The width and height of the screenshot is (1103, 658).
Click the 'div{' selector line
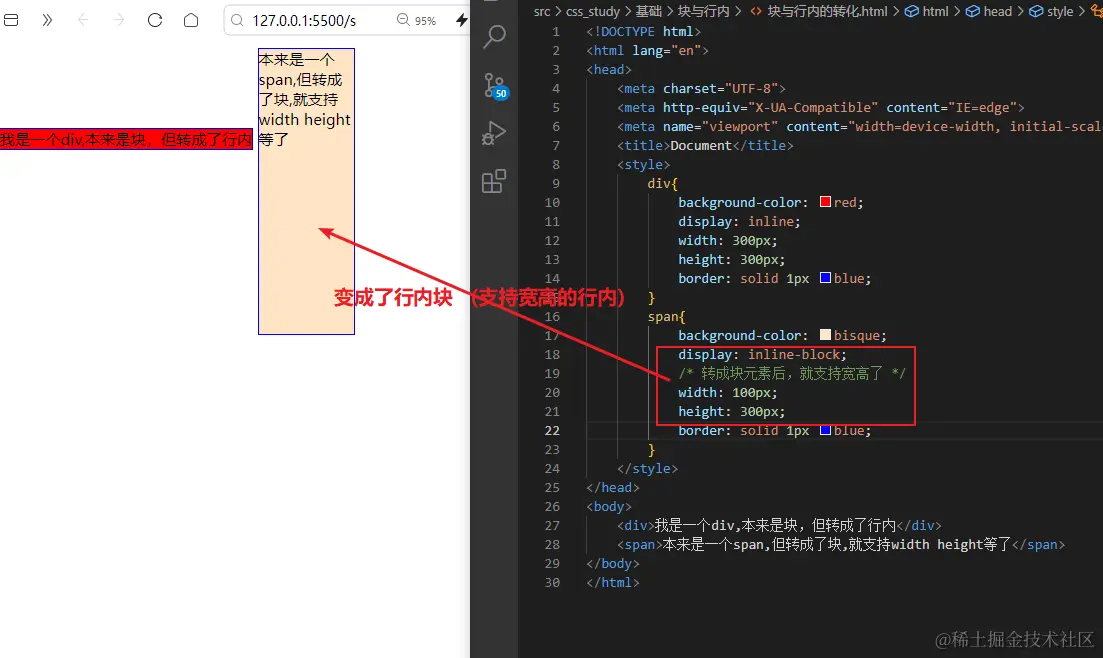point(663,183)
